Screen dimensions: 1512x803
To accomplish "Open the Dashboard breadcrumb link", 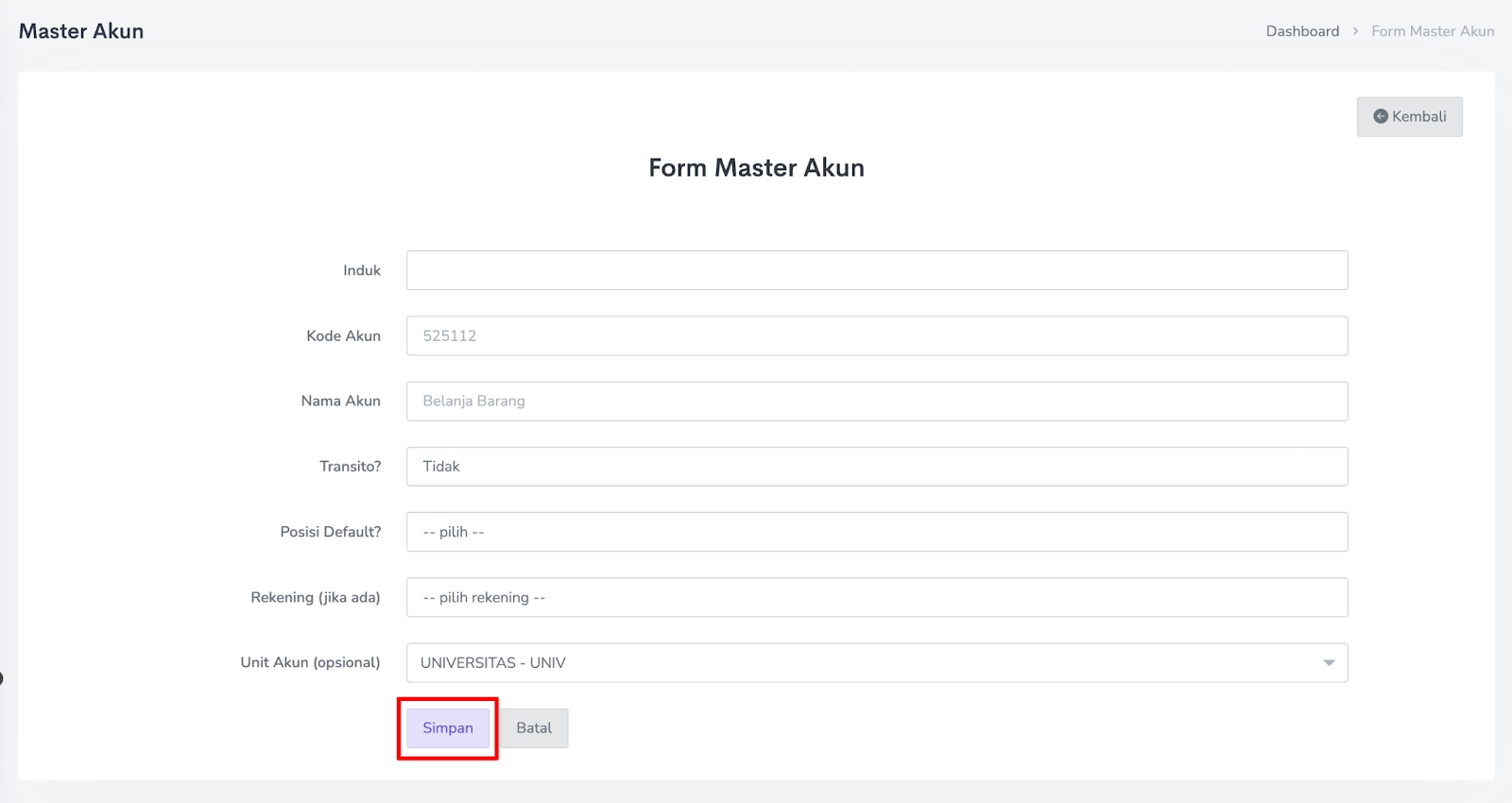I will (1302, 31).
